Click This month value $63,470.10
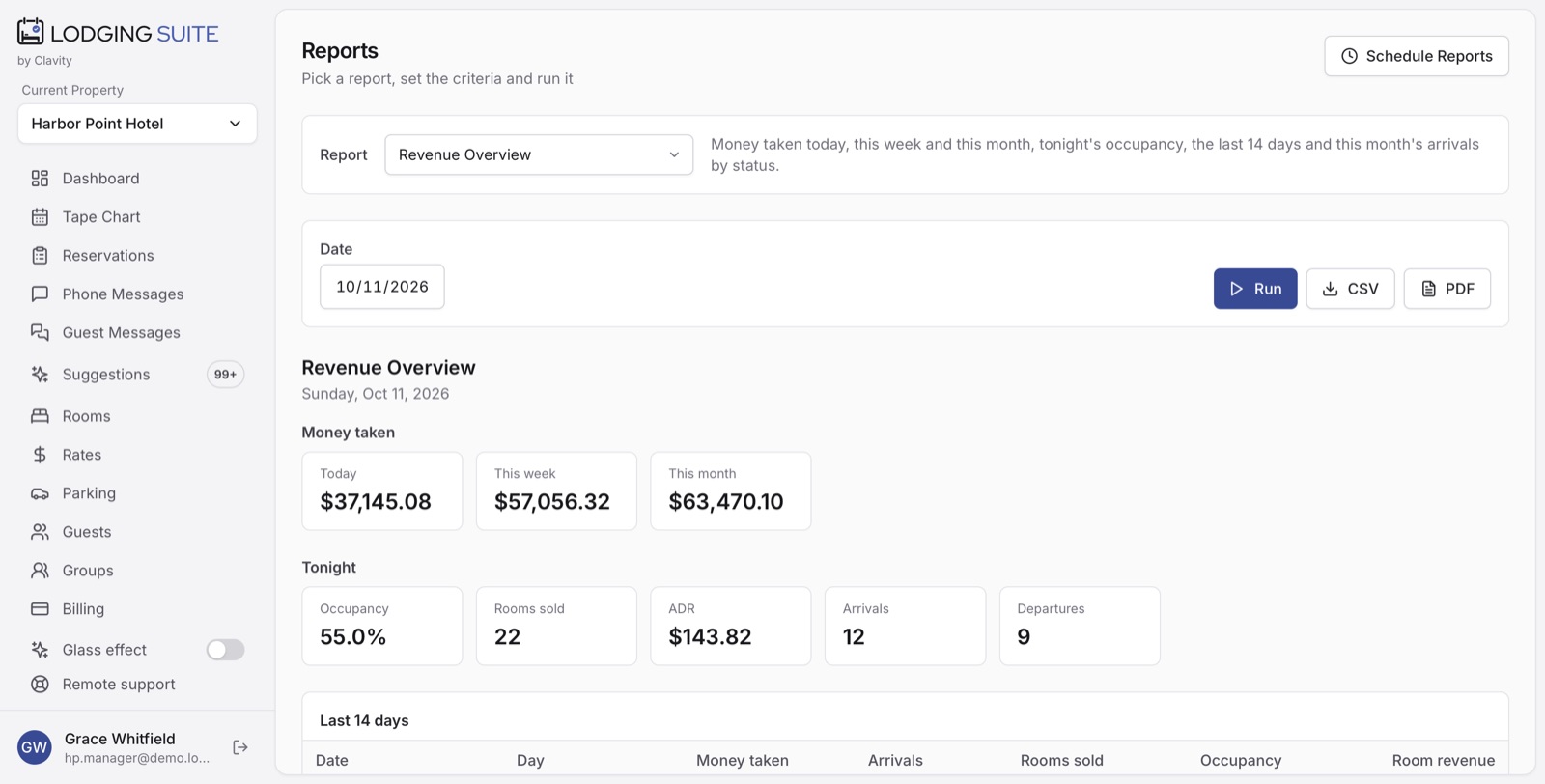The image size is (1545, 784). (726, 502)
